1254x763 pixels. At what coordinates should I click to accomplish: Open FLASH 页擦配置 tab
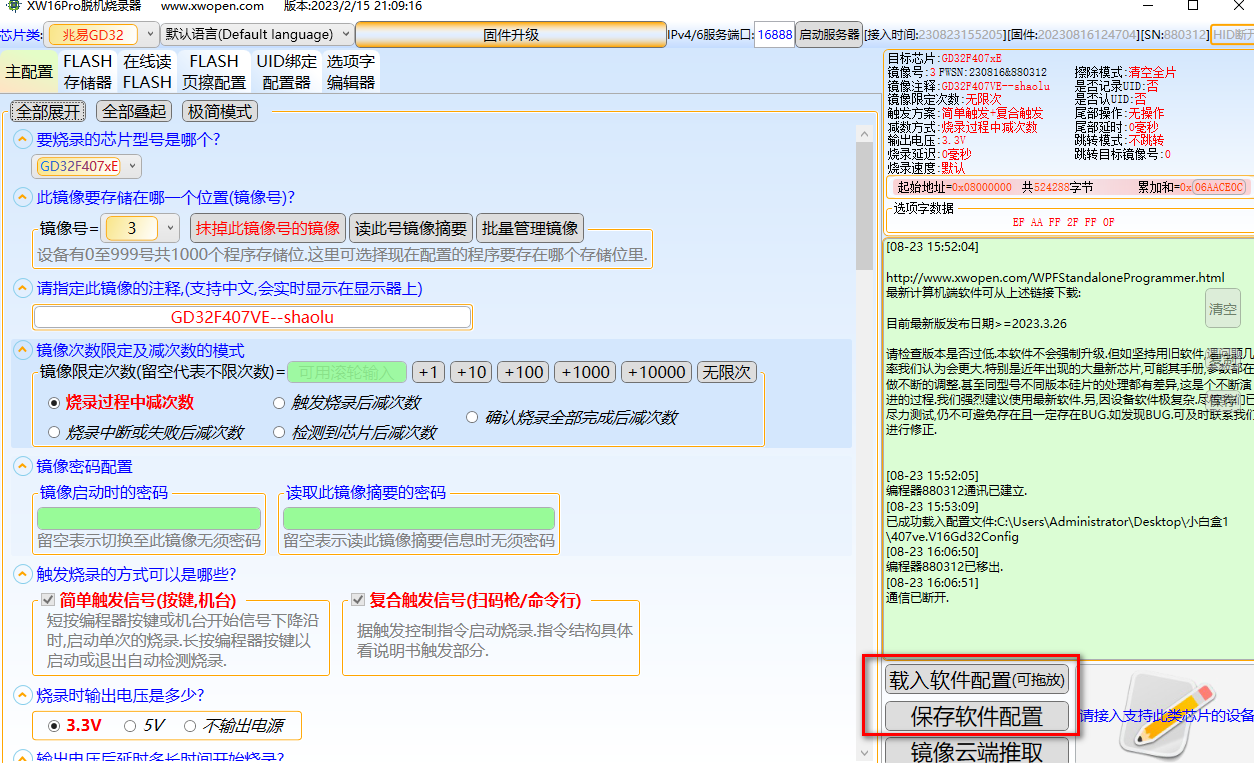tap(214, 72)
